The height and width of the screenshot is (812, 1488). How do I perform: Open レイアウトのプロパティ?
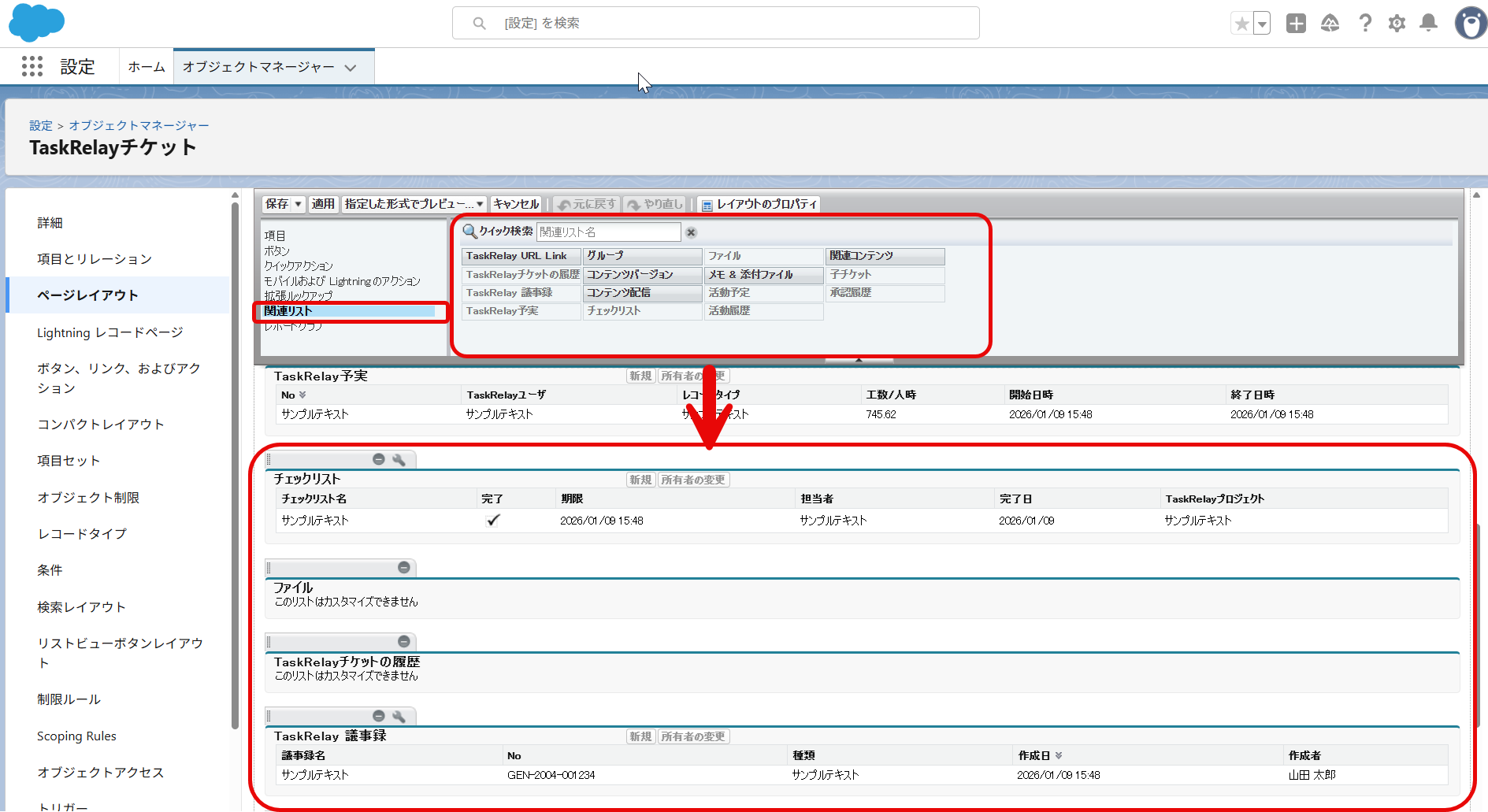click(759, 204)
